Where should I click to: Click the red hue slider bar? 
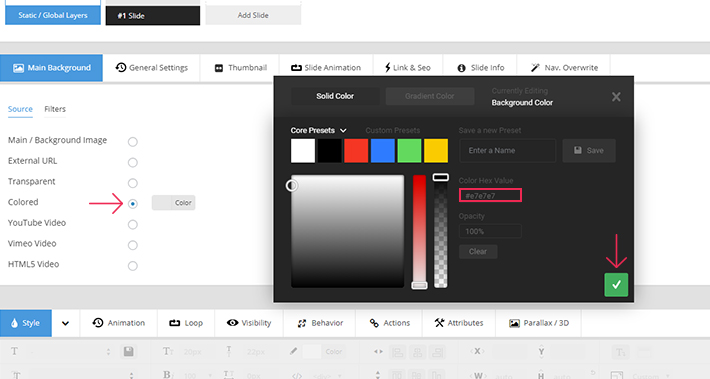tap(419, 231)
